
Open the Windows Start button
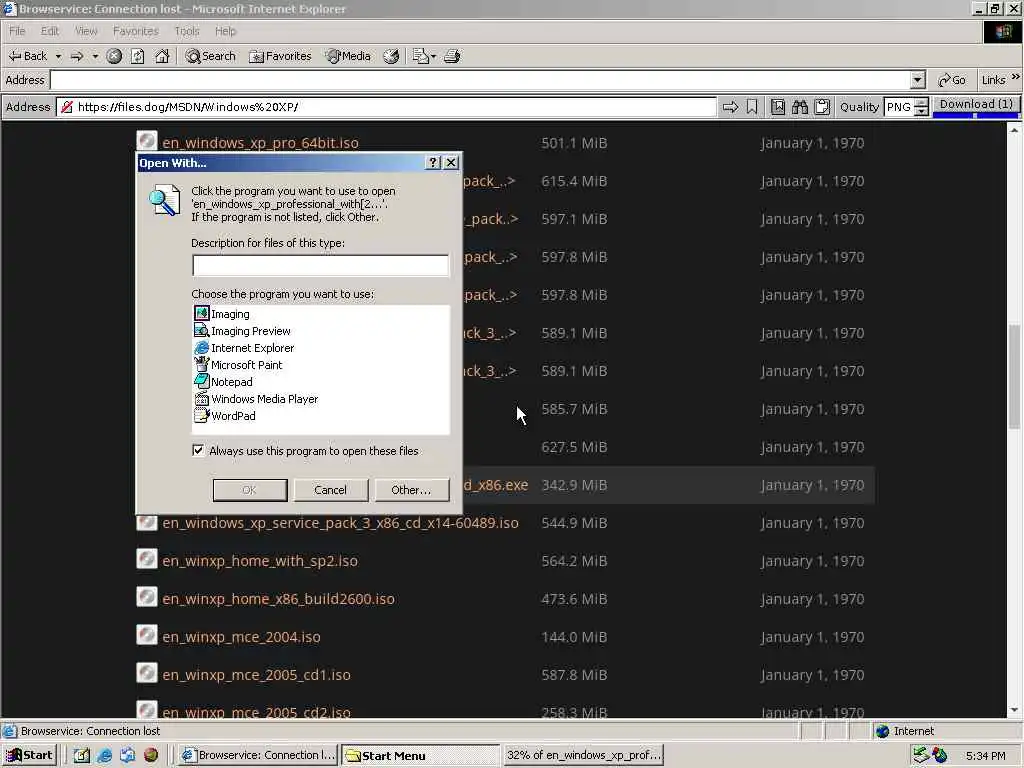[x=29, y=756]
